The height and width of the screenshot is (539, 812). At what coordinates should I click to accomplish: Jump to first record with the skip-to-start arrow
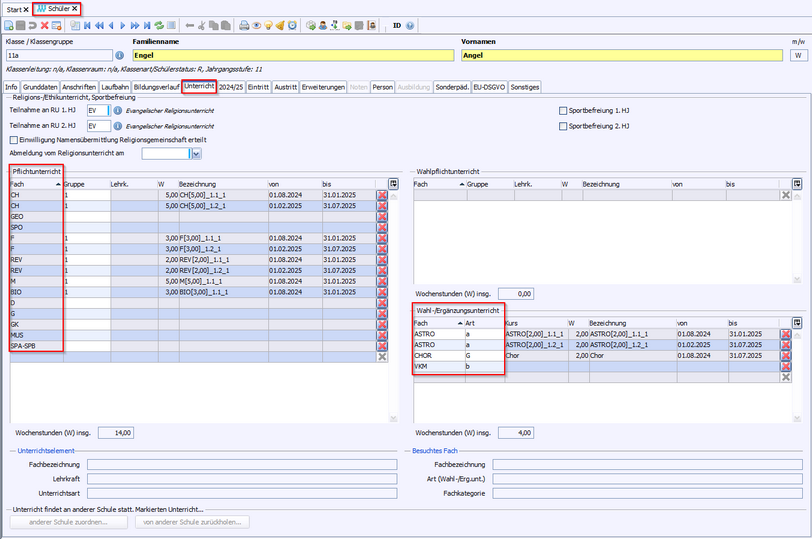(86, 25)
